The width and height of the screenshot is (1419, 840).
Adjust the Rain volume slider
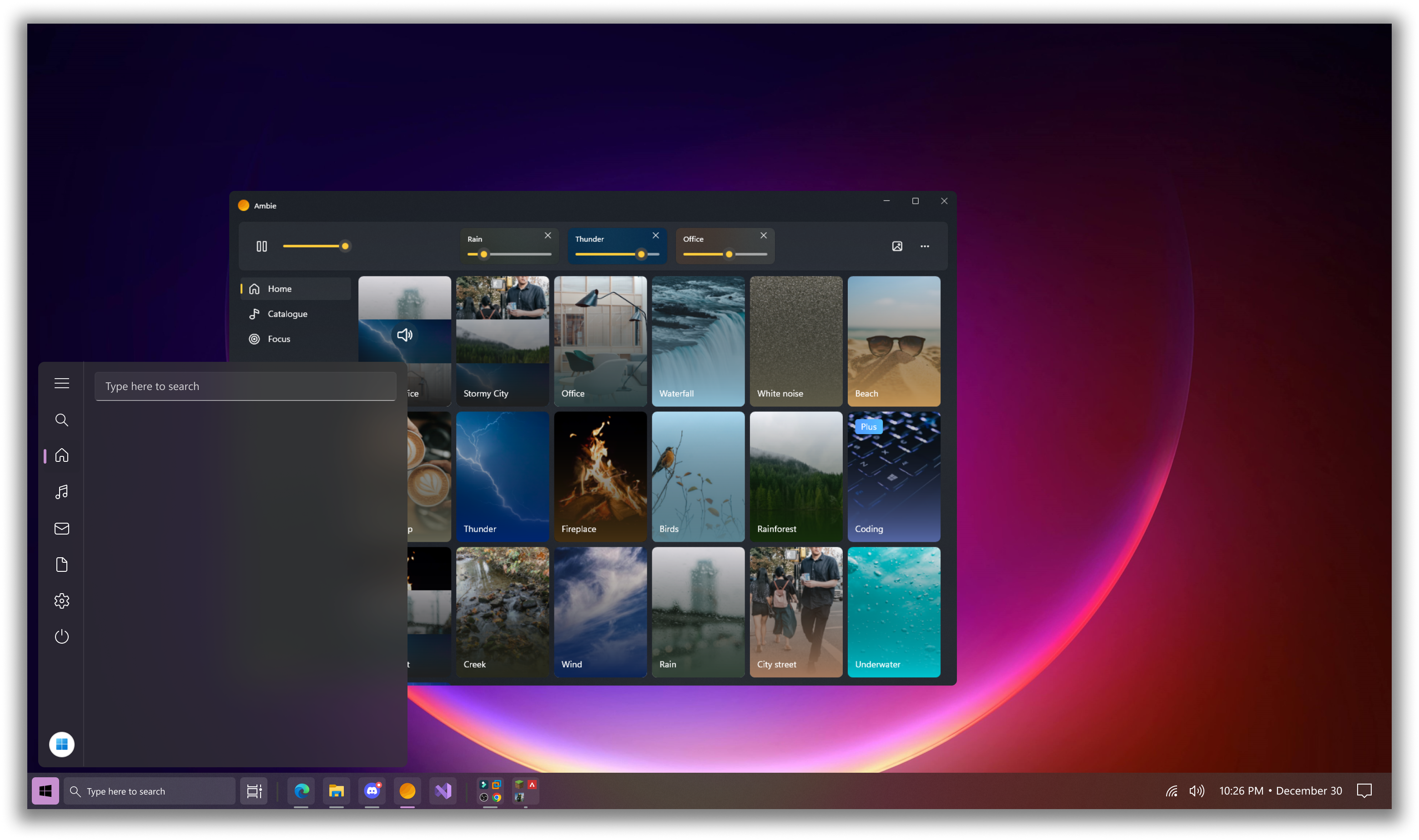(x=509, y=254)
